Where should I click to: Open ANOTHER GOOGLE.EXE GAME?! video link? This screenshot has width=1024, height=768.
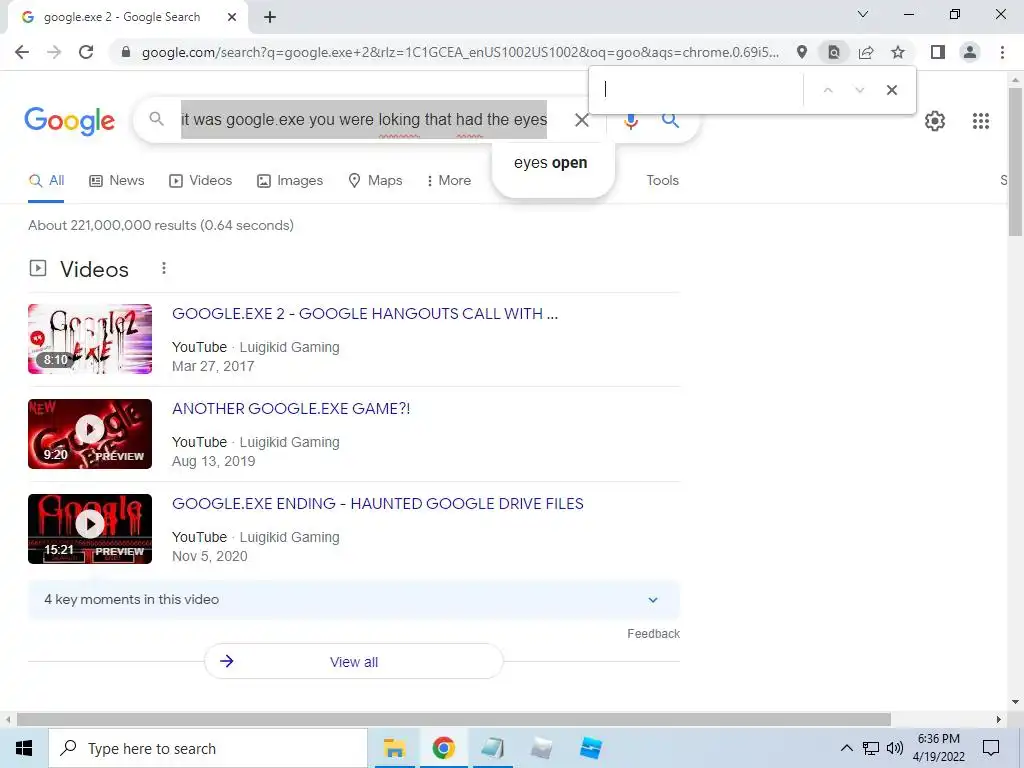291,409
